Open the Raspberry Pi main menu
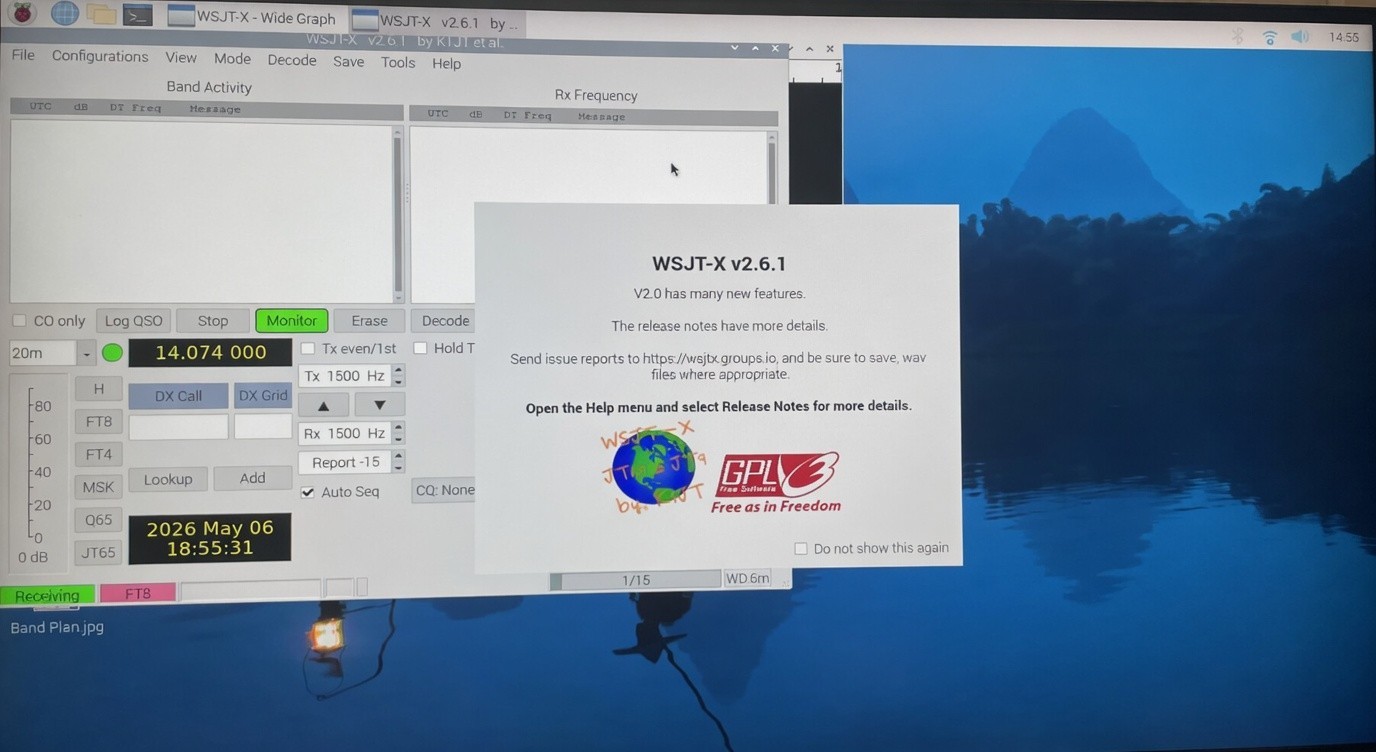This screenshot has width=1376, height=752. pyautogui.click(x=22, y=13)
